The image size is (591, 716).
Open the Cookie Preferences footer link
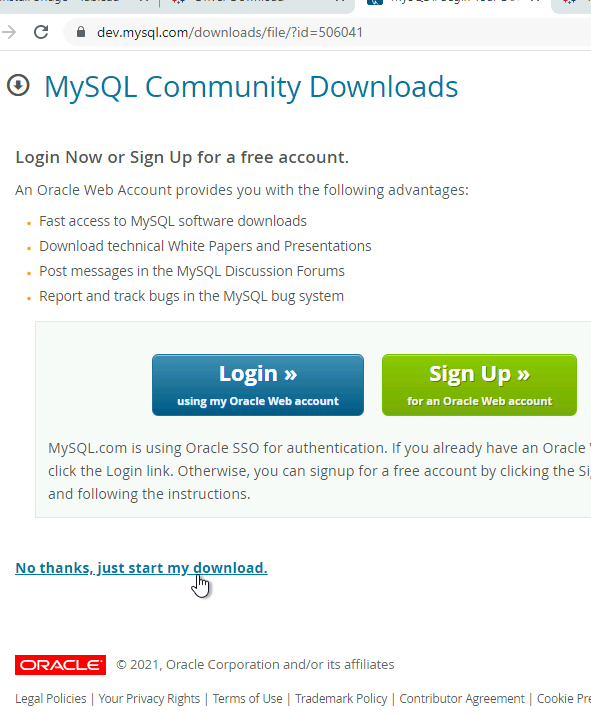coord(564,699)
